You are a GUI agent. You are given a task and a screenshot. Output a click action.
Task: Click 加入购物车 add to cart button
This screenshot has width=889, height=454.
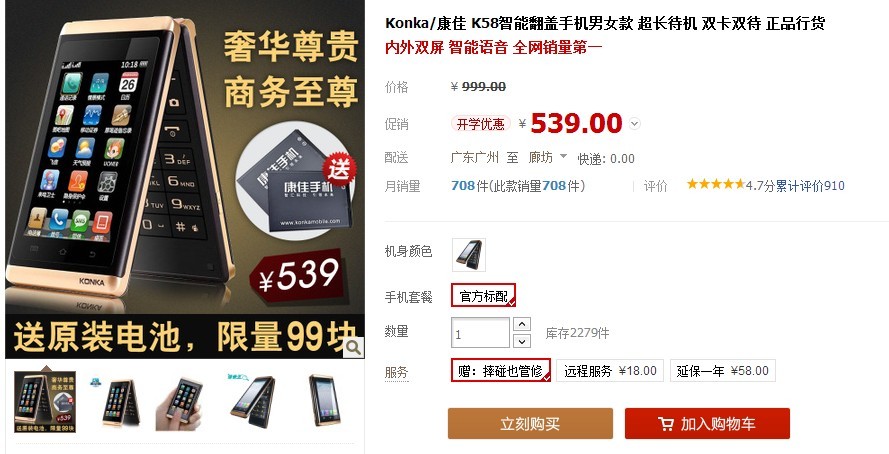click(707, 423)
